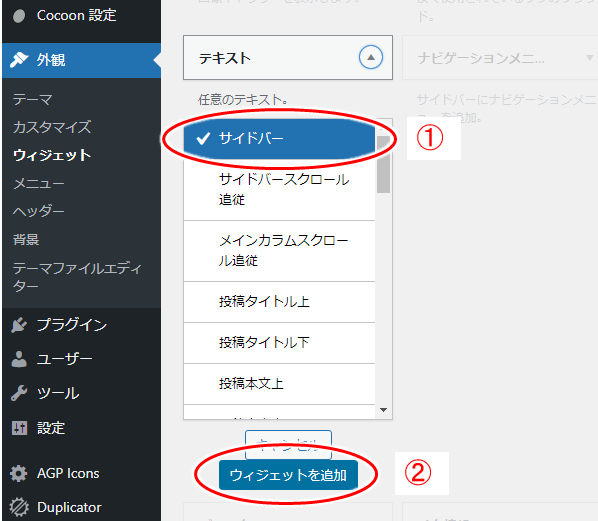Click the キャンセル button
This screenshot has width=598, height=521.
pyautogui.click(x=288, y=445)
